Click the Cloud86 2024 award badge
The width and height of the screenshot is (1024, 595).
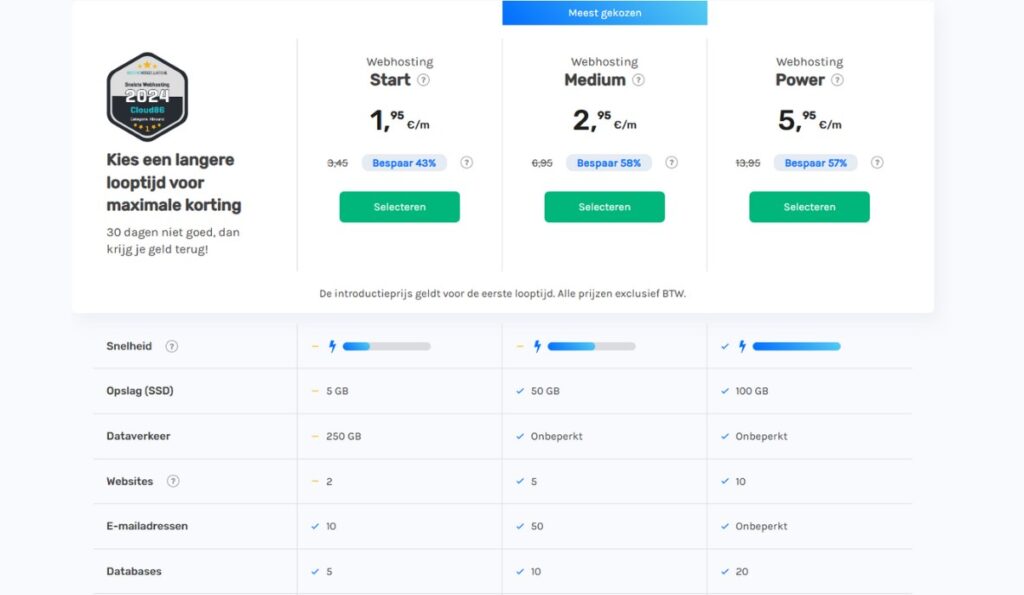pyautogui.click(x=147, y=97)
